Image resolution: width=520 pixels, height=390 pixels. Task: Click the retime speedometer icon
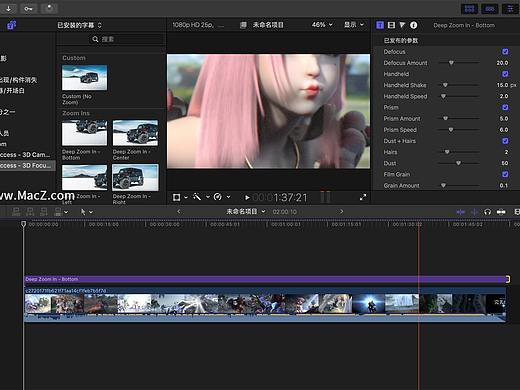218,197
